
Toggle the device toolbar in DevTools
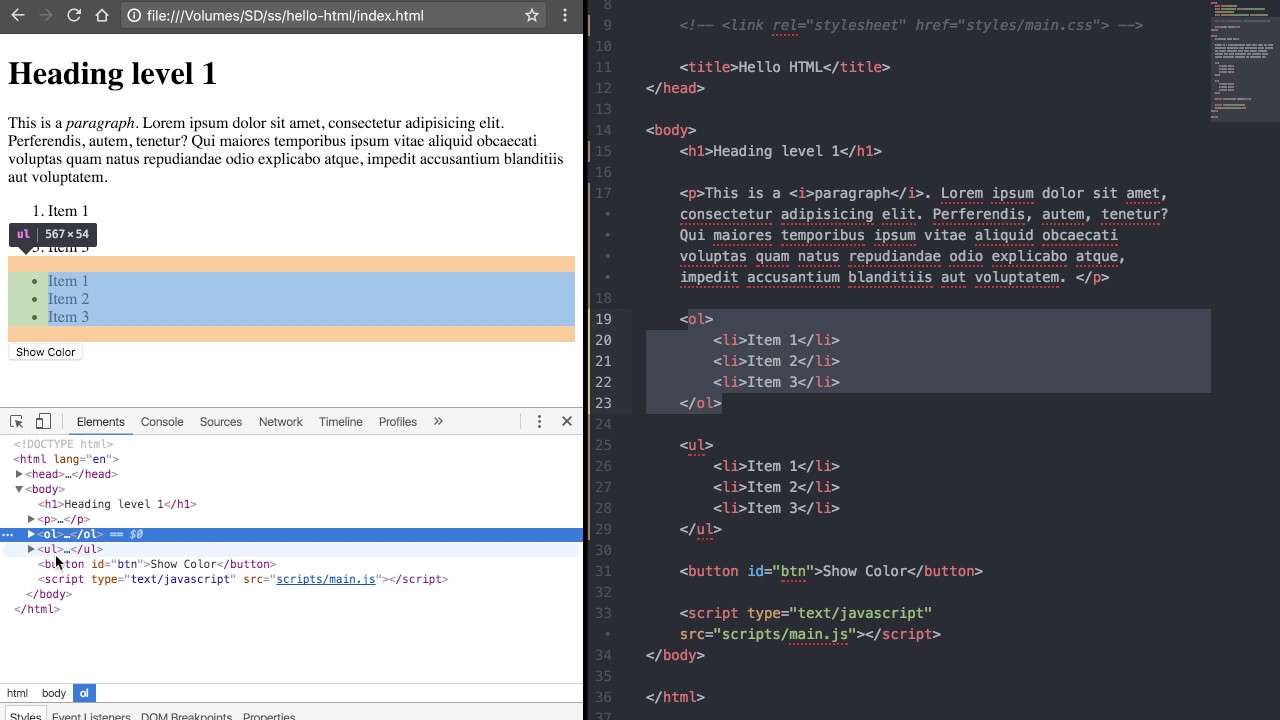[43, 422]
